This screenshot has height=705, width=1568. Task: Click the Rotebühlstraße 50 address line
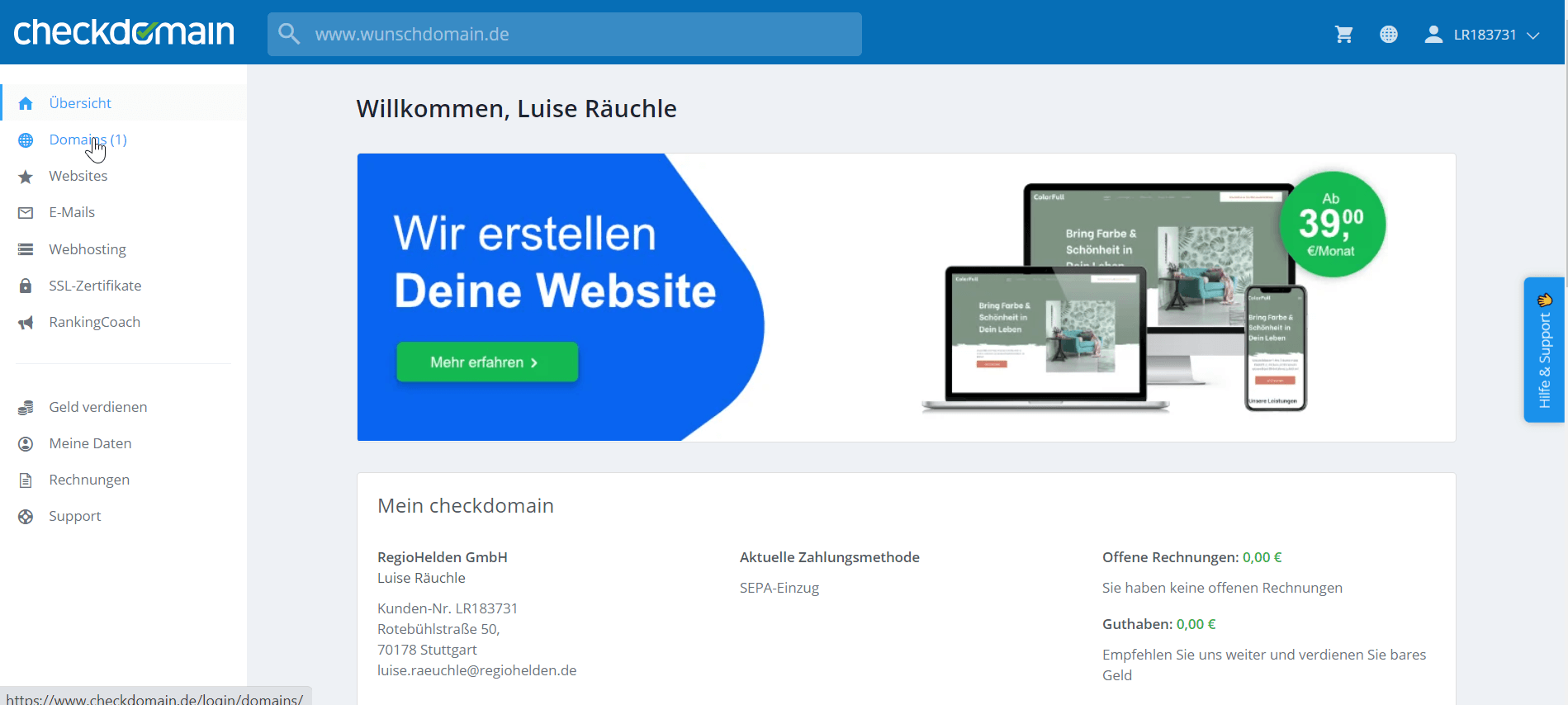pos(438,629)
